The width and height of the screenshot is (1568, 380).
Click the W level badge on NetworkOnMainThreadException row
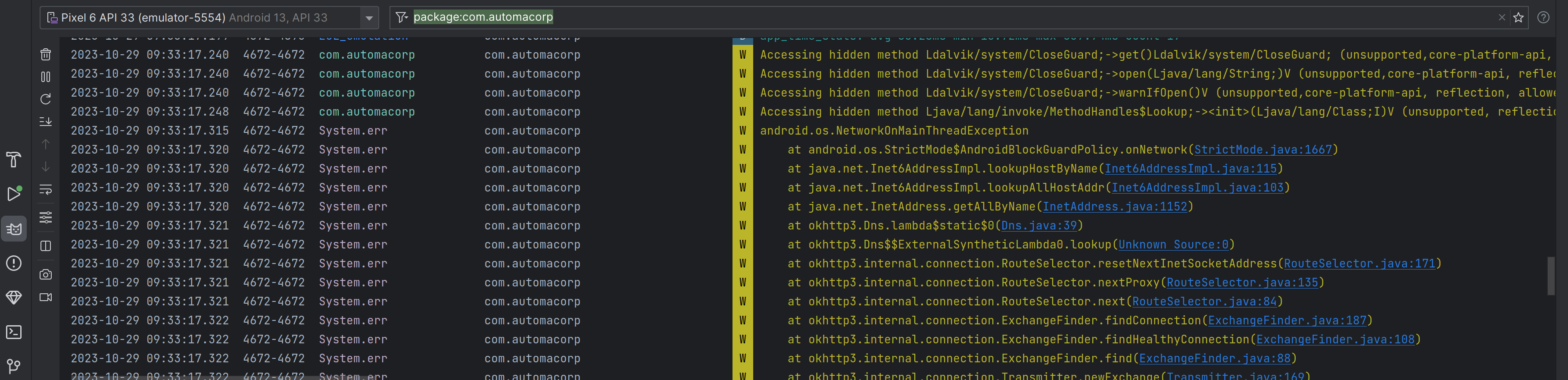click(742, 131)
